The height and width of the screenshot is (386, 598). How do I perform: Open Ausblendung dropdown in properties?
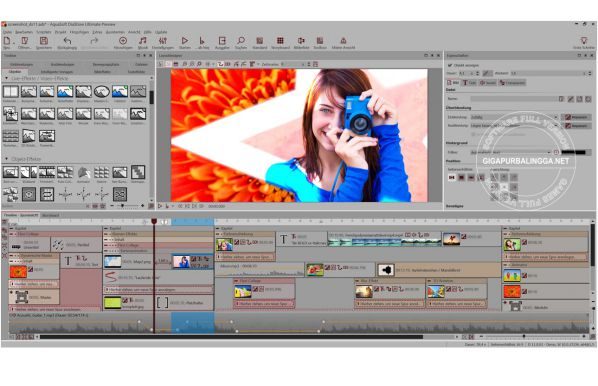(x=514, y=125)
